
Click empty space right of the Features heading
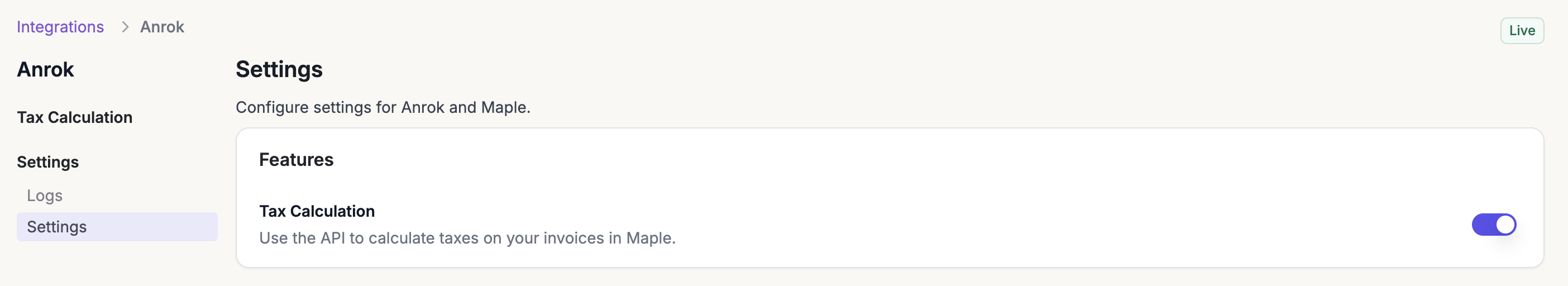(x=852, y=159)
